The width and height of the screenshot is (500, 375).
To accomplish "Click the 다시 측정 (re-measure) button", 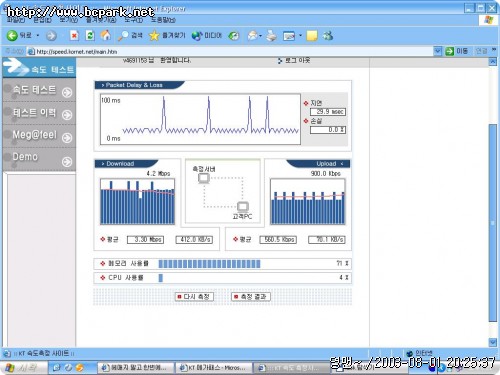I will pyautogui.click(x=194, y=296).
